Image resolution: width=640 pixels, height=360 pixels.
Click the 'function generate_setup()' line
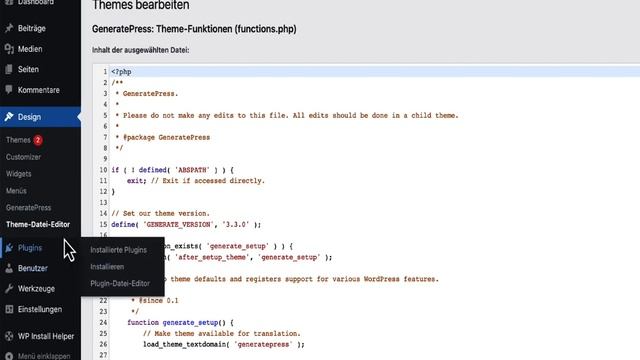pos(180,322)
